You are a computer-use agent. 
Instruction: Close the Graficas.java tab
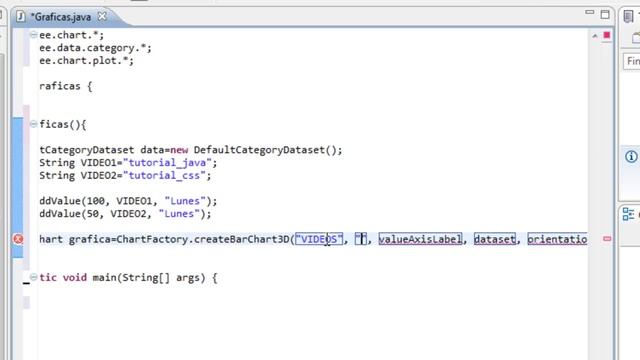[x=102, y=16]
